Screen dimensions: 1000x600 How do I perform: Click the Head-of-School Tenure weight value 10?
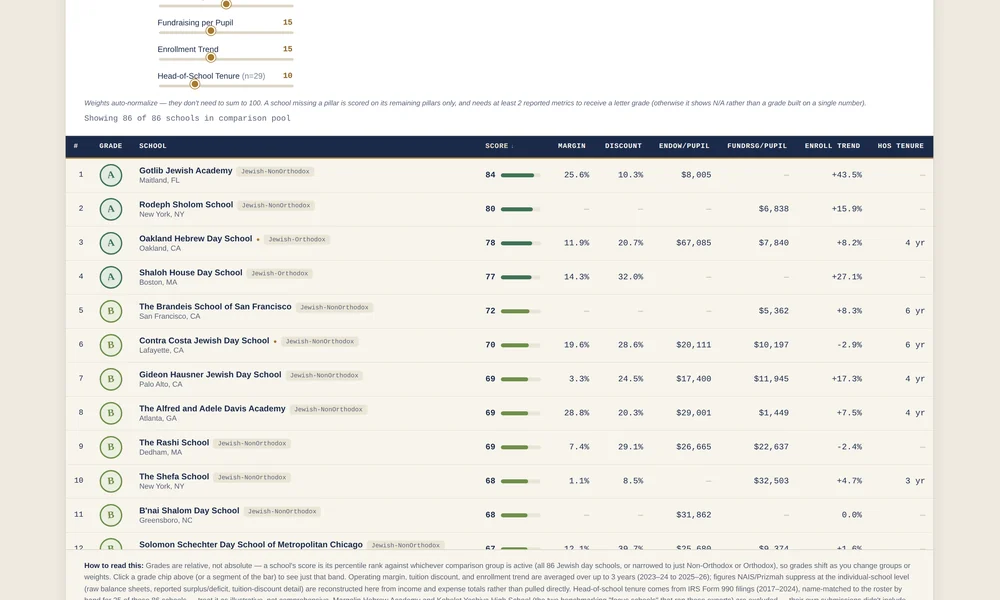288,75
